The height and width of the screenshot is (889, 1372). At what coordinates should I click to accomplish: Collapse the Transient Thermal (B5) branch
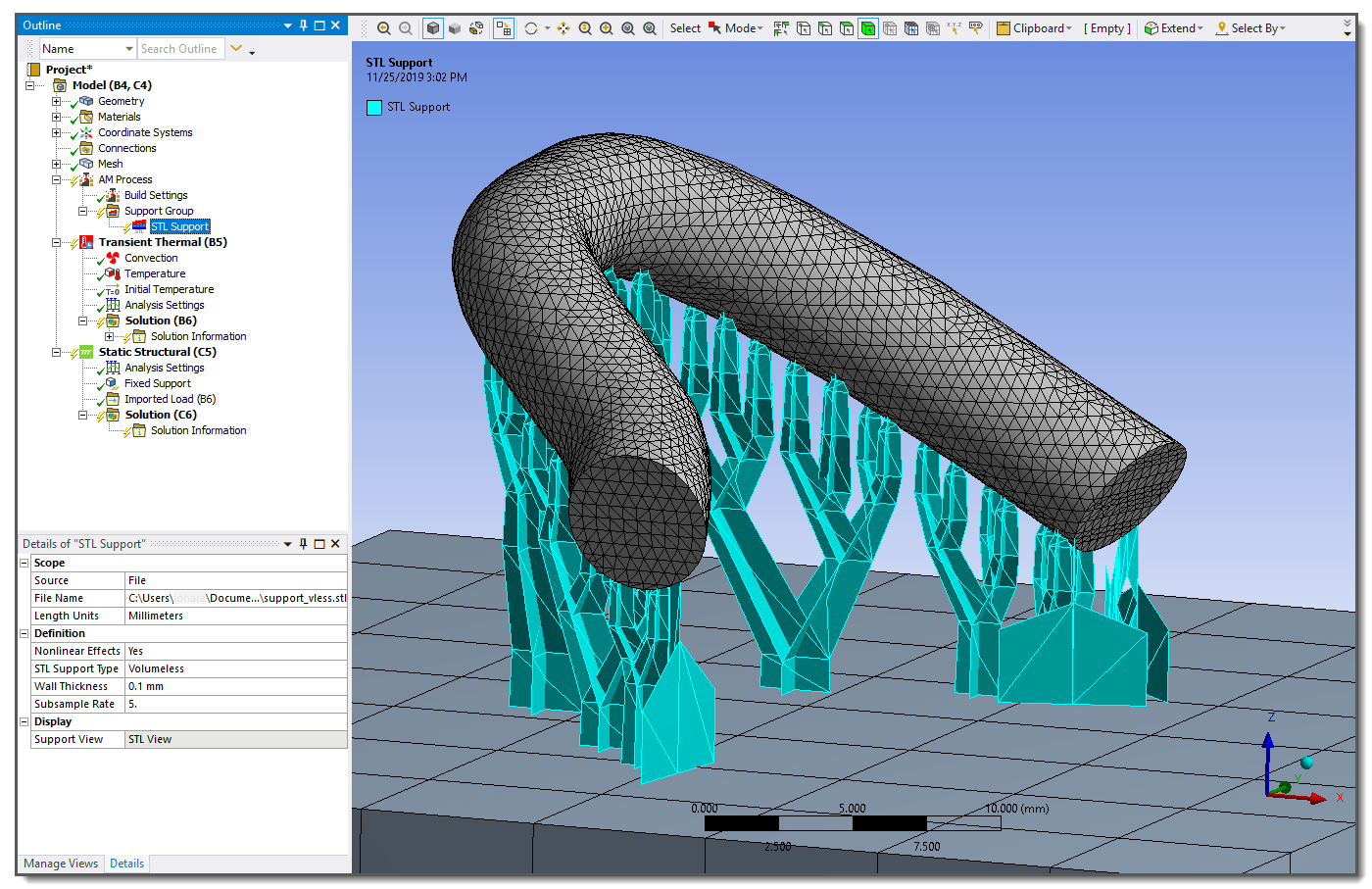click(x=56, y=242)
